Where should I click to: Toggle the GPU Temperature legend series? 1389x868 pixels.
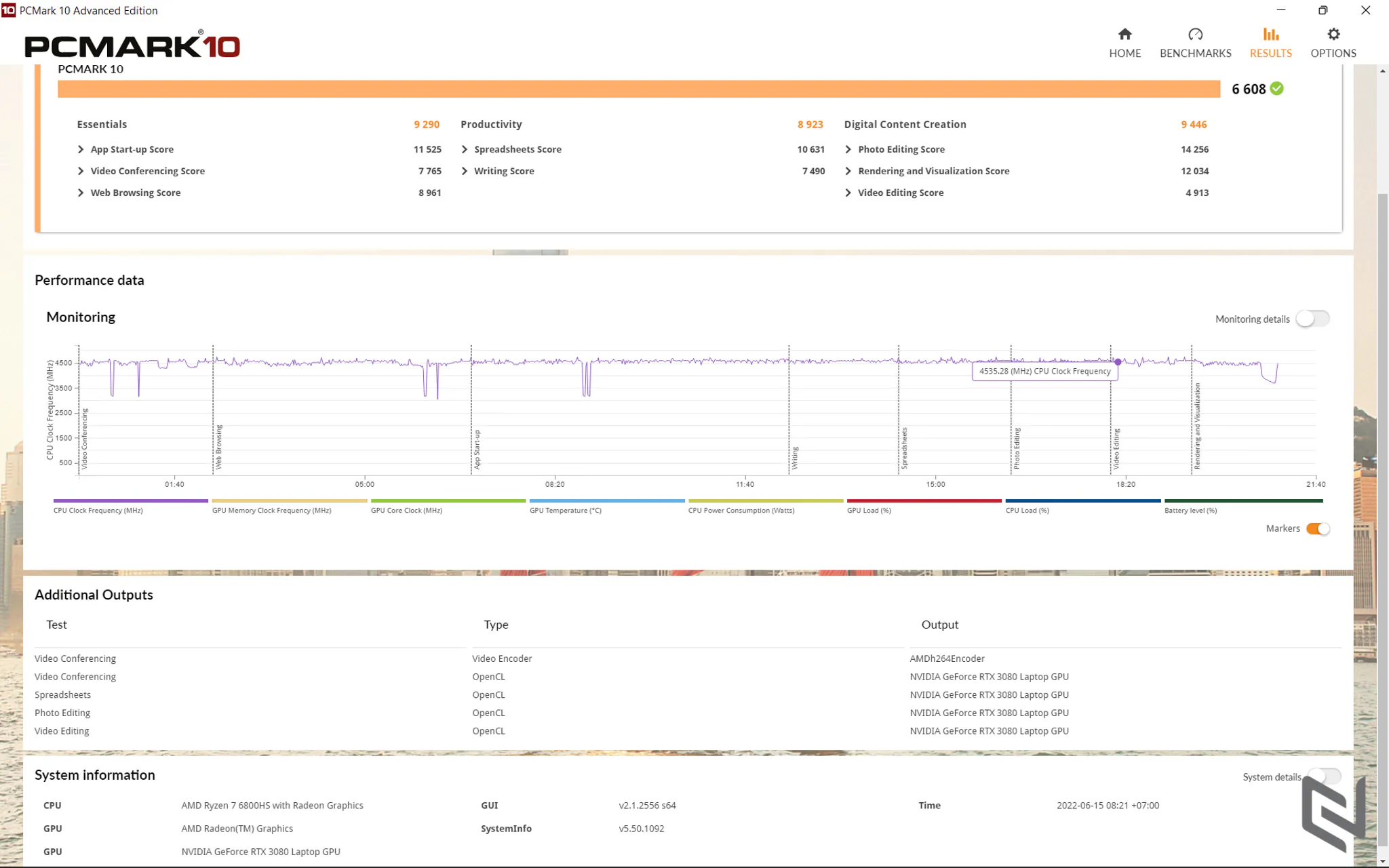pos(607,506)
